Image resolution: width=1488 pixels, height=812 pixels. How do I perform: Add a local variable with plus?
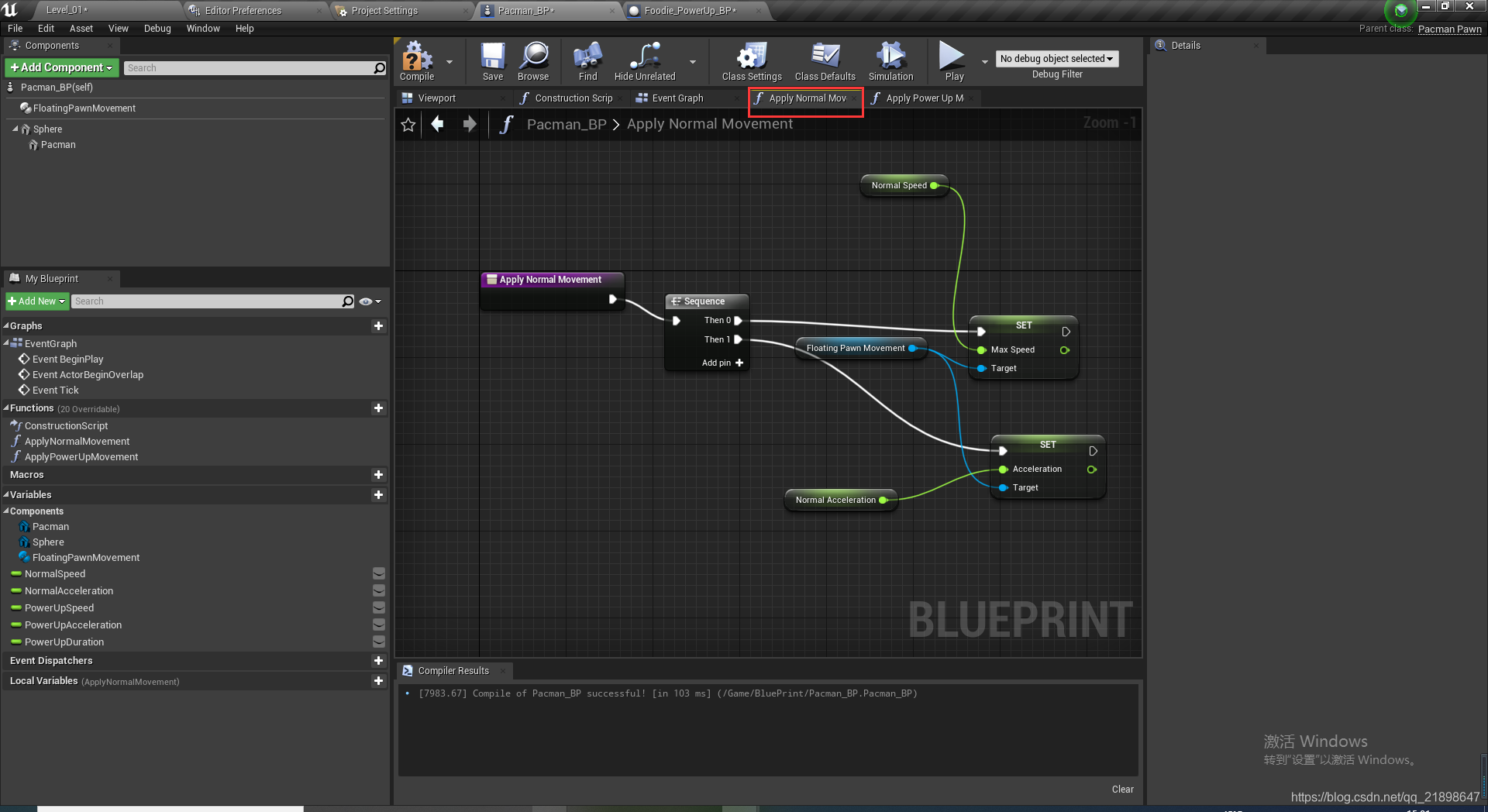(x=378, y=681)
